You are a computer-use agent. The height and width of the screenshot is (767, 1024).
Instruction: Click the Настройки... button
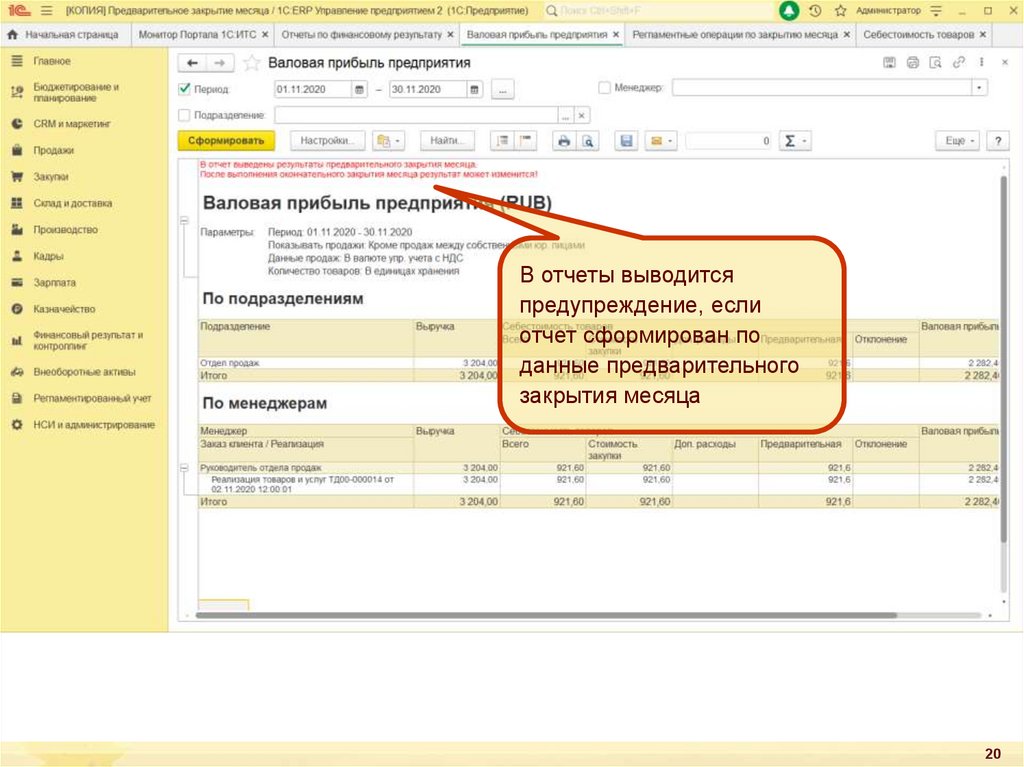(327, 141)
